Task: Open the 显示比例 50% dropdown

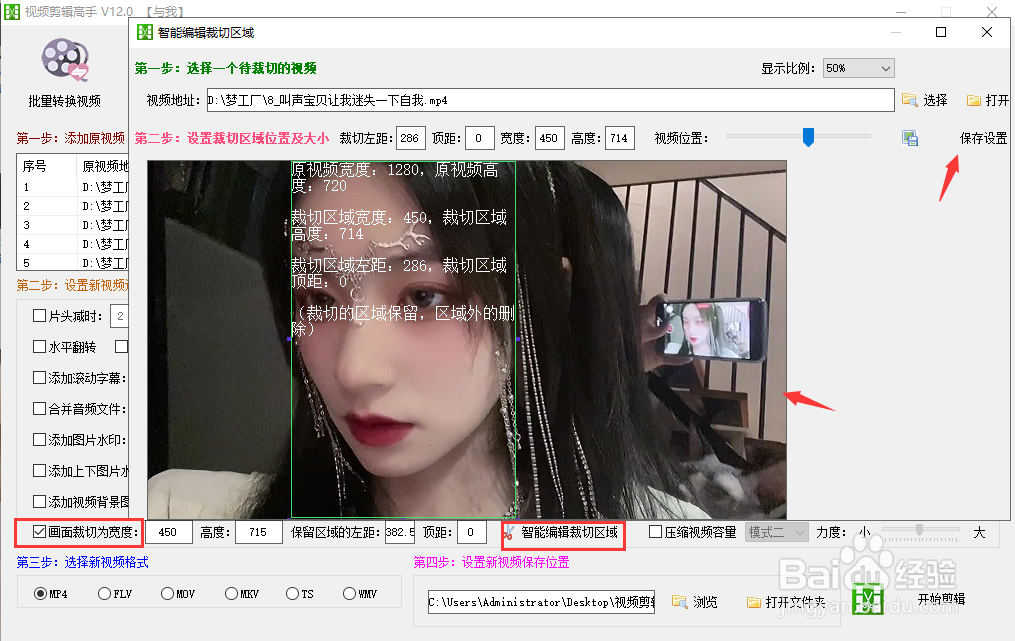Action: click(x=858, y=68)
